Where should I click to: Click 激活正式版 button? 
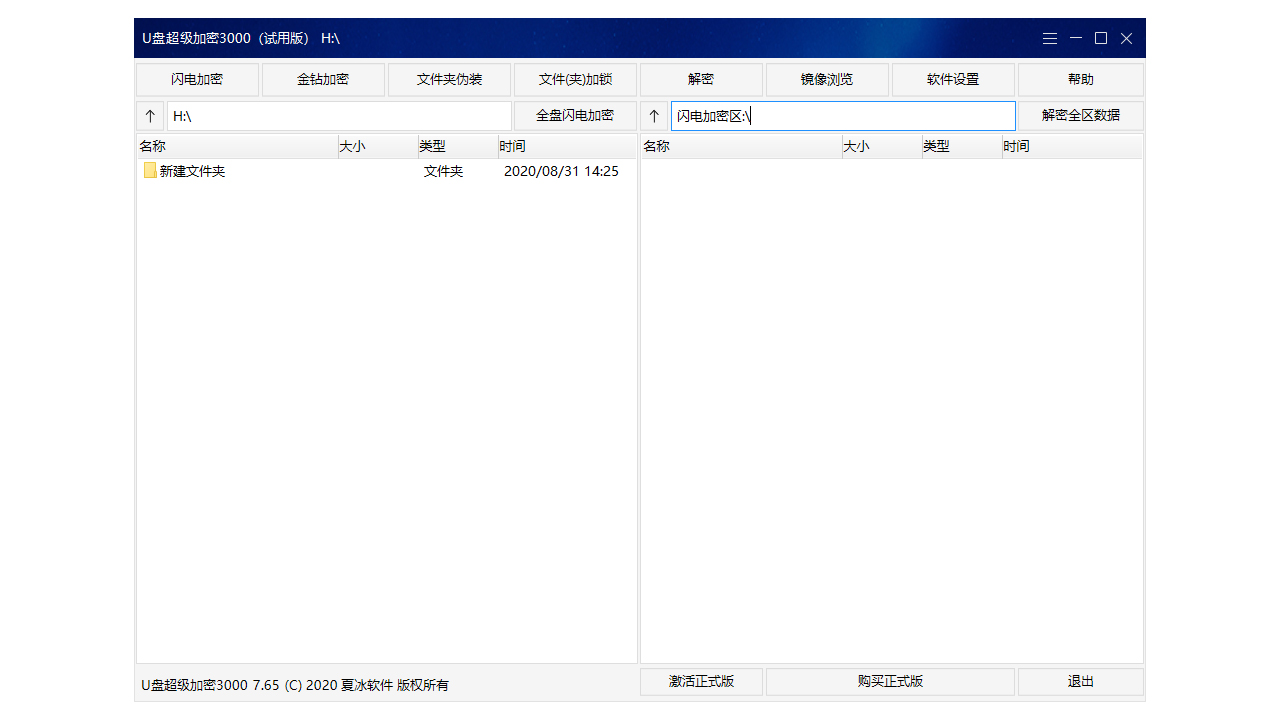pos(701,682)
